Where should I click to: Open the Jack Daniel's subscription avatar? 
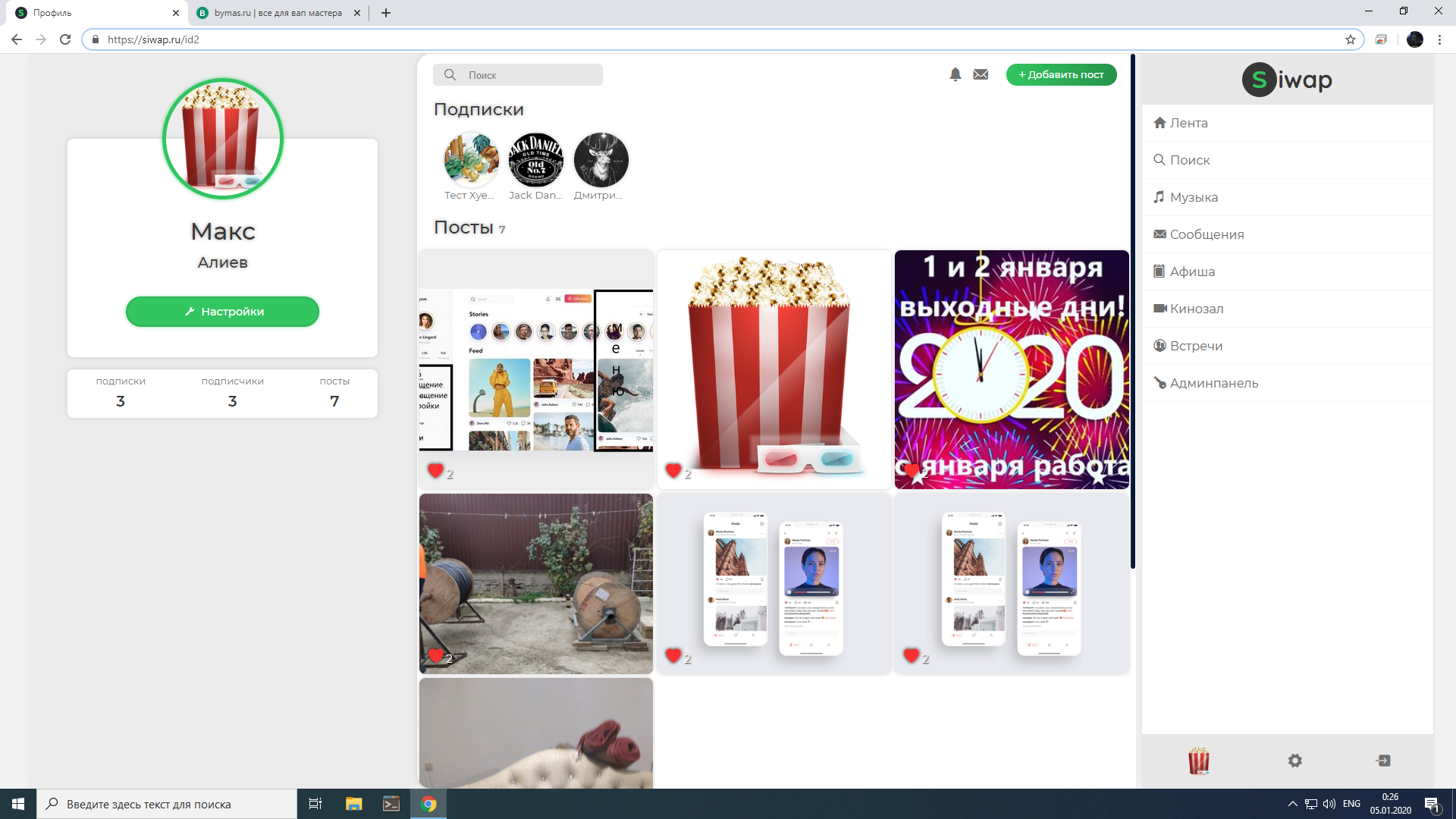(x=536, y=160)
